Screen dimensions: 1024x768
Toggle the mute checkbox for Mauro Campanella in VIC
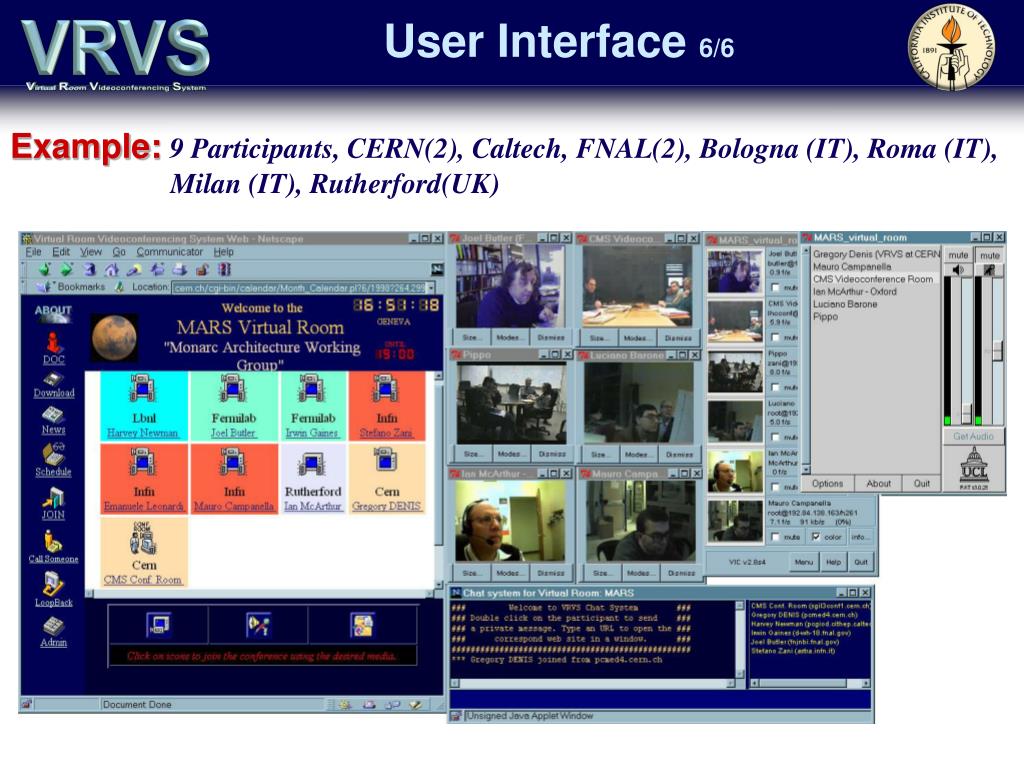pyautogui.click(x=775, y=537)
